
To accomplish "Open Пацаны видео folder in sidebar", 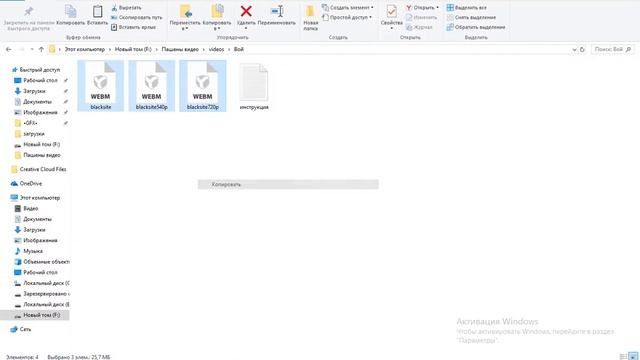I will pos(42,155).
